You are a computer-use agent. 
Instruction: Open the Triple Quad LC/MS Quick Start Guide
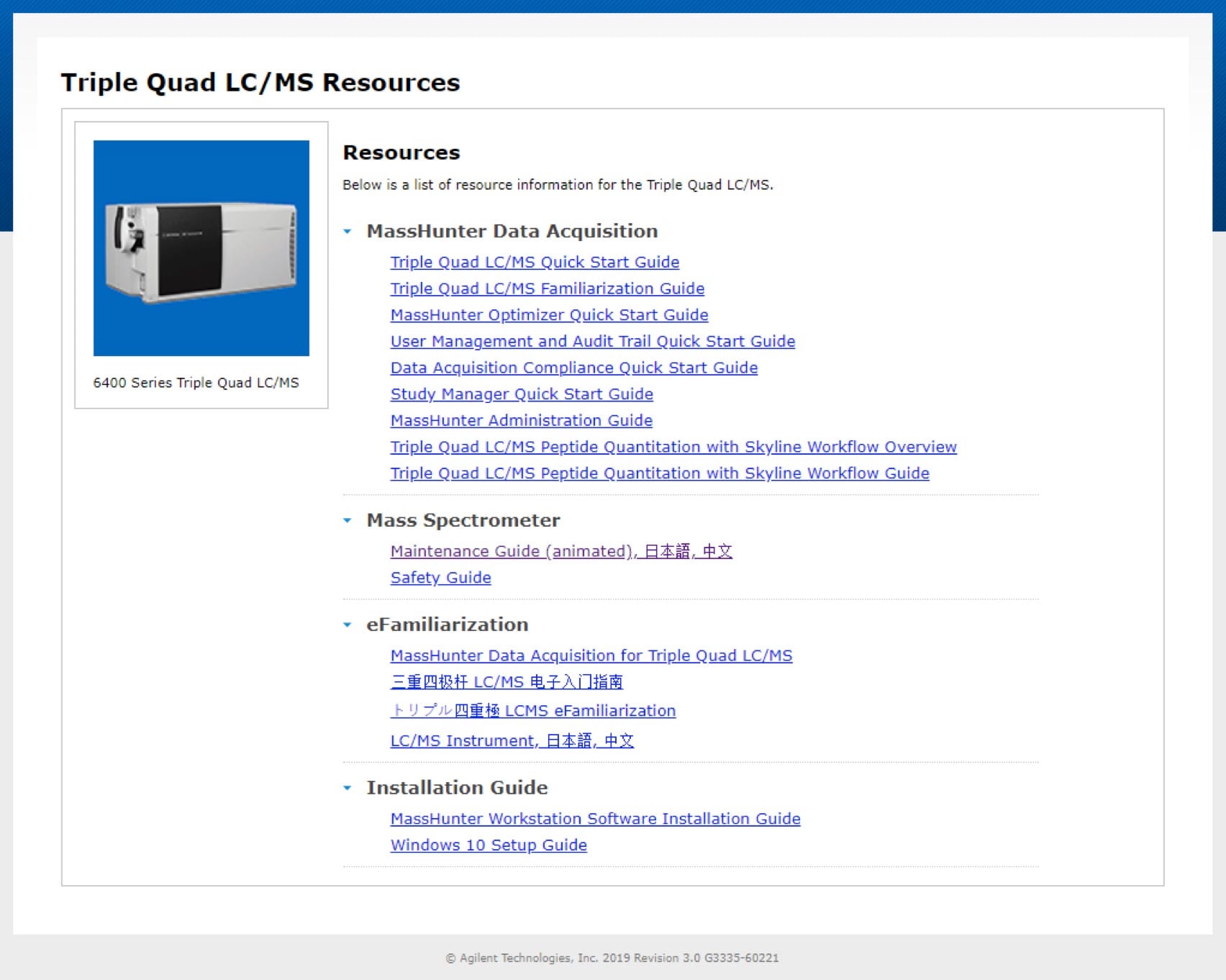pos(534,262)
